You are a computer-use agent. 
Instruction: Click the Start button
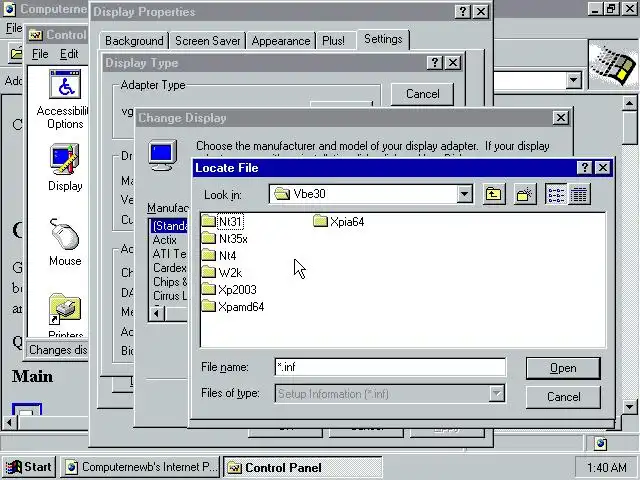pyautogui.click(x=29, y=467)
